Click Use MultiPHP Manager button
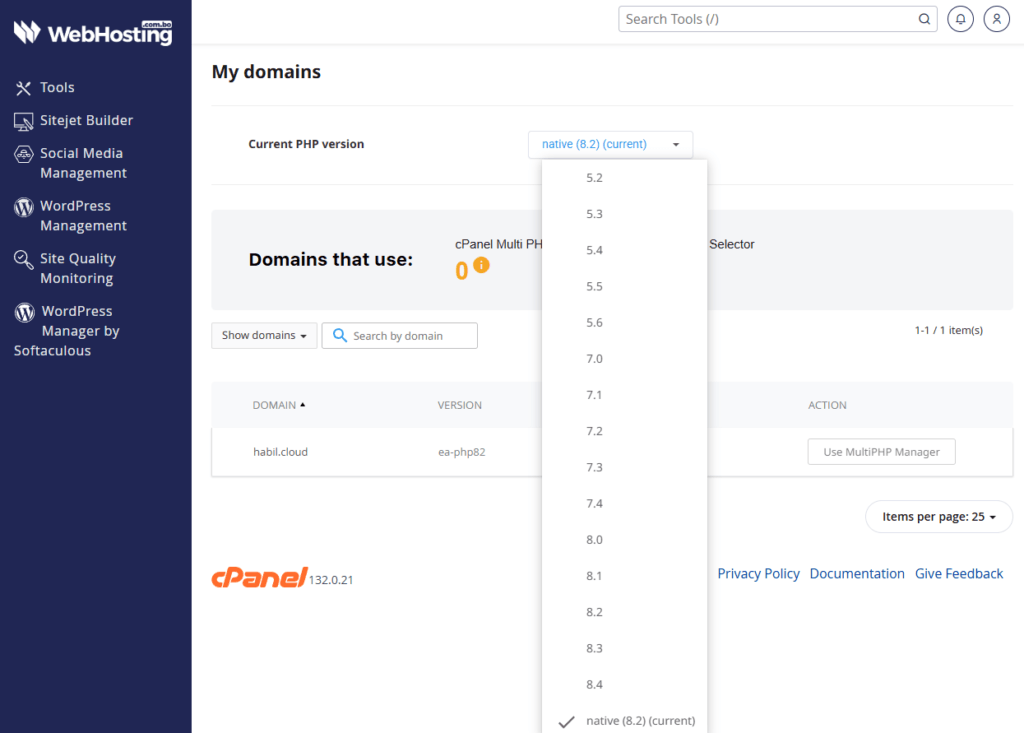 coord(881,452)
